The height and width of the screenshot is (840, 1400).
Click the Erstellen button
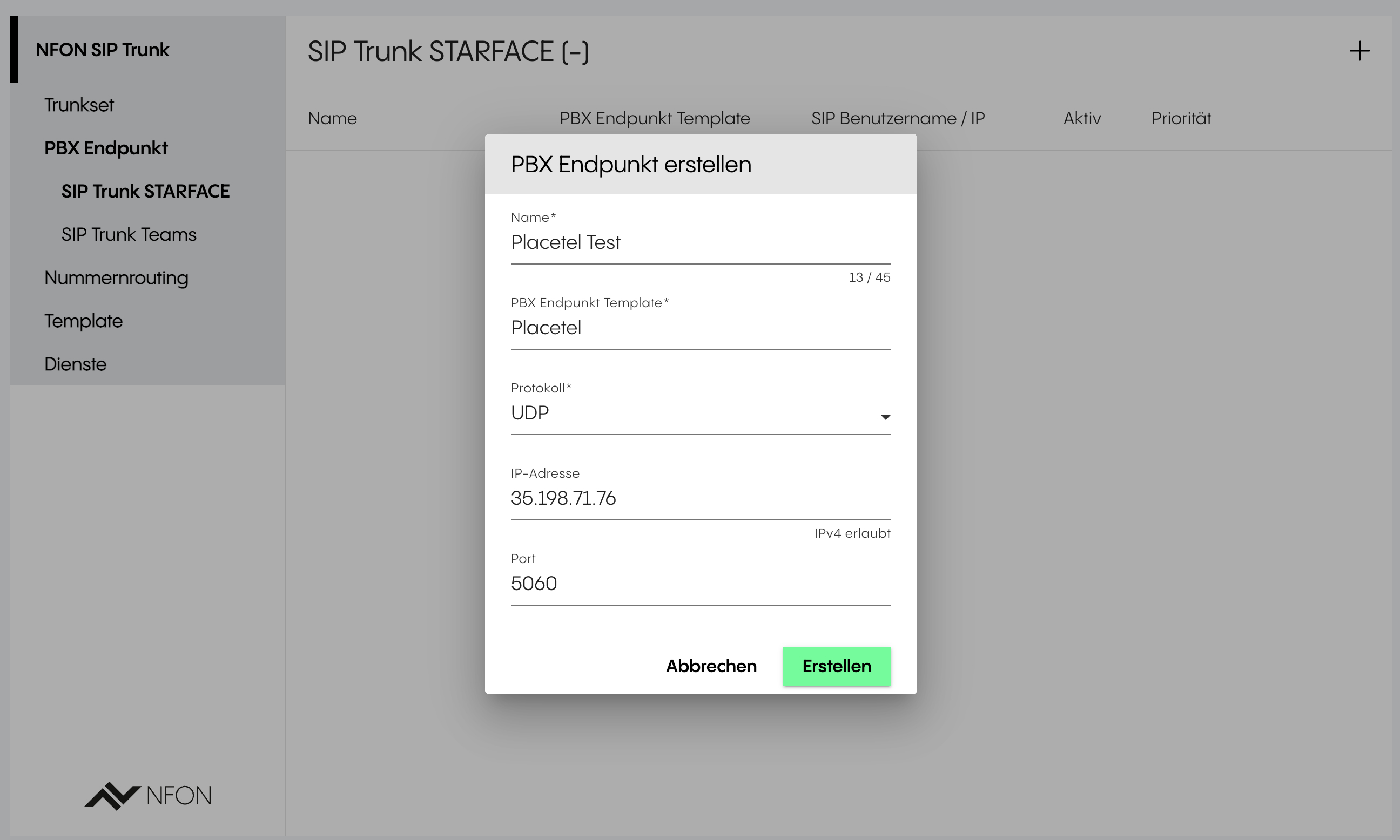click(837, 666)
